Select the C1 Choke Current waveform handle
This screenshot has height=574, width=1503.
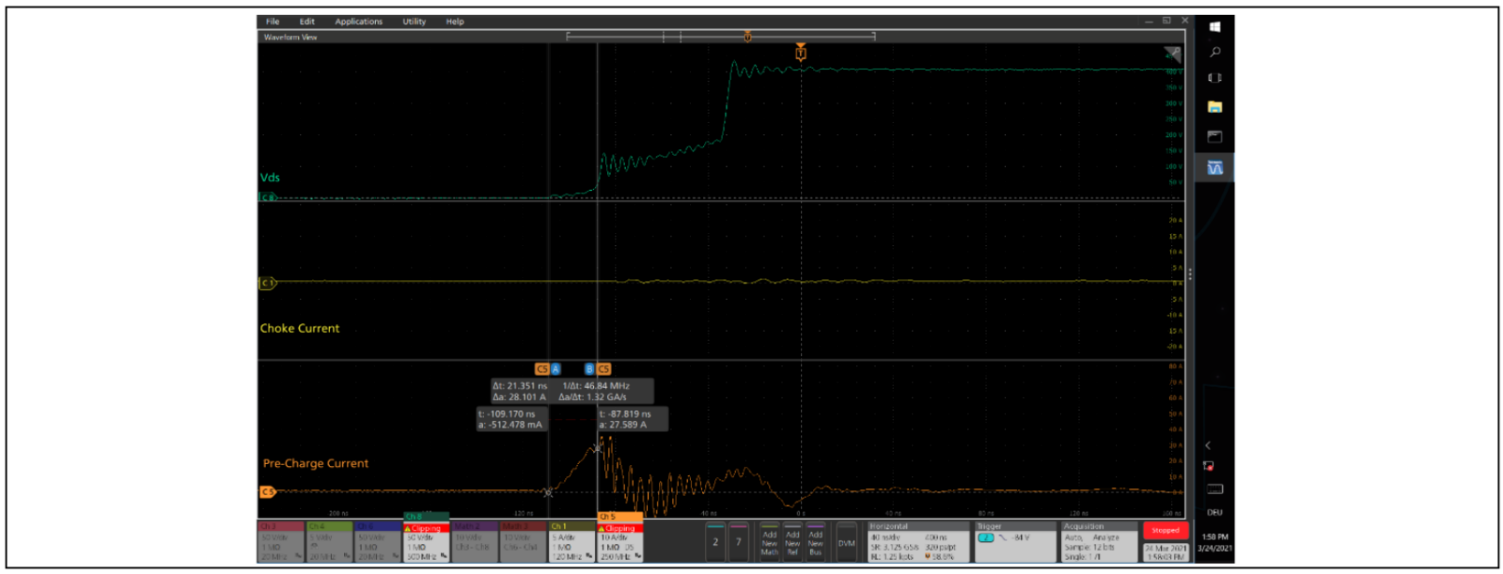267,283
